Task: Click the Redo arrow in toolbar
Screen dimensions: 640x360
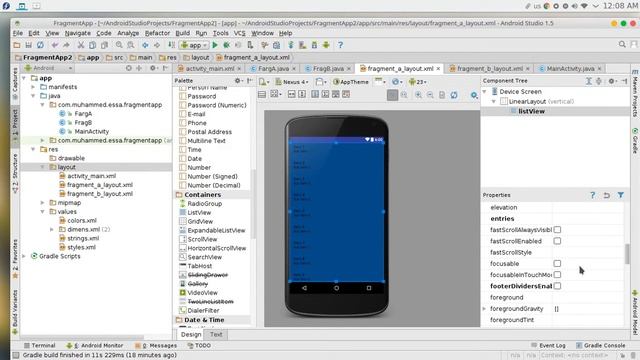Action: 66,45
